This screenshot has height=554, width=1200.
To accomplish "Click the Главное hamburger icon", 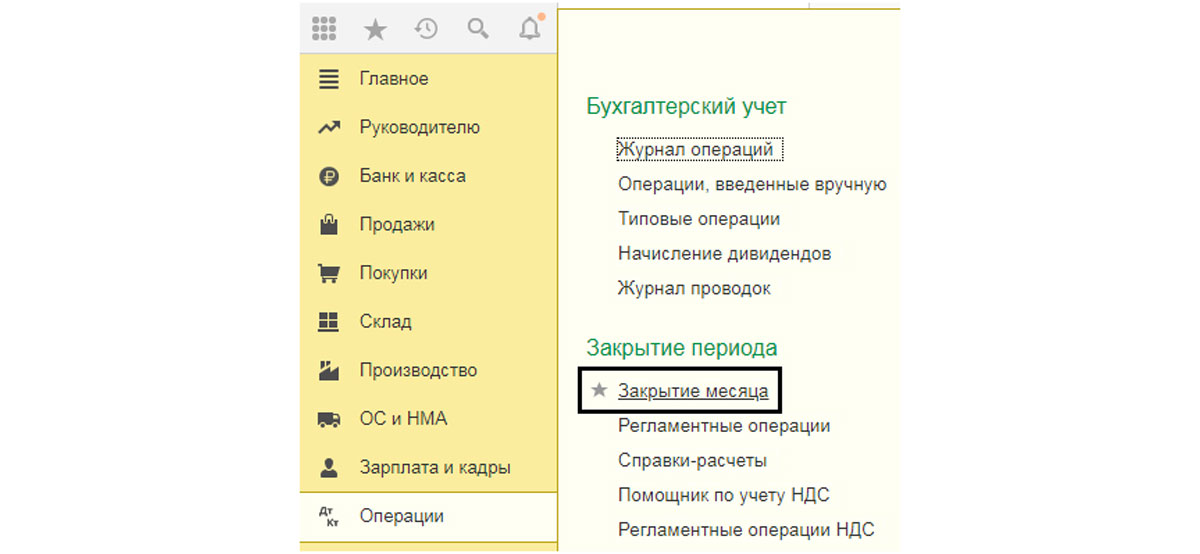I will coord(328,79).
